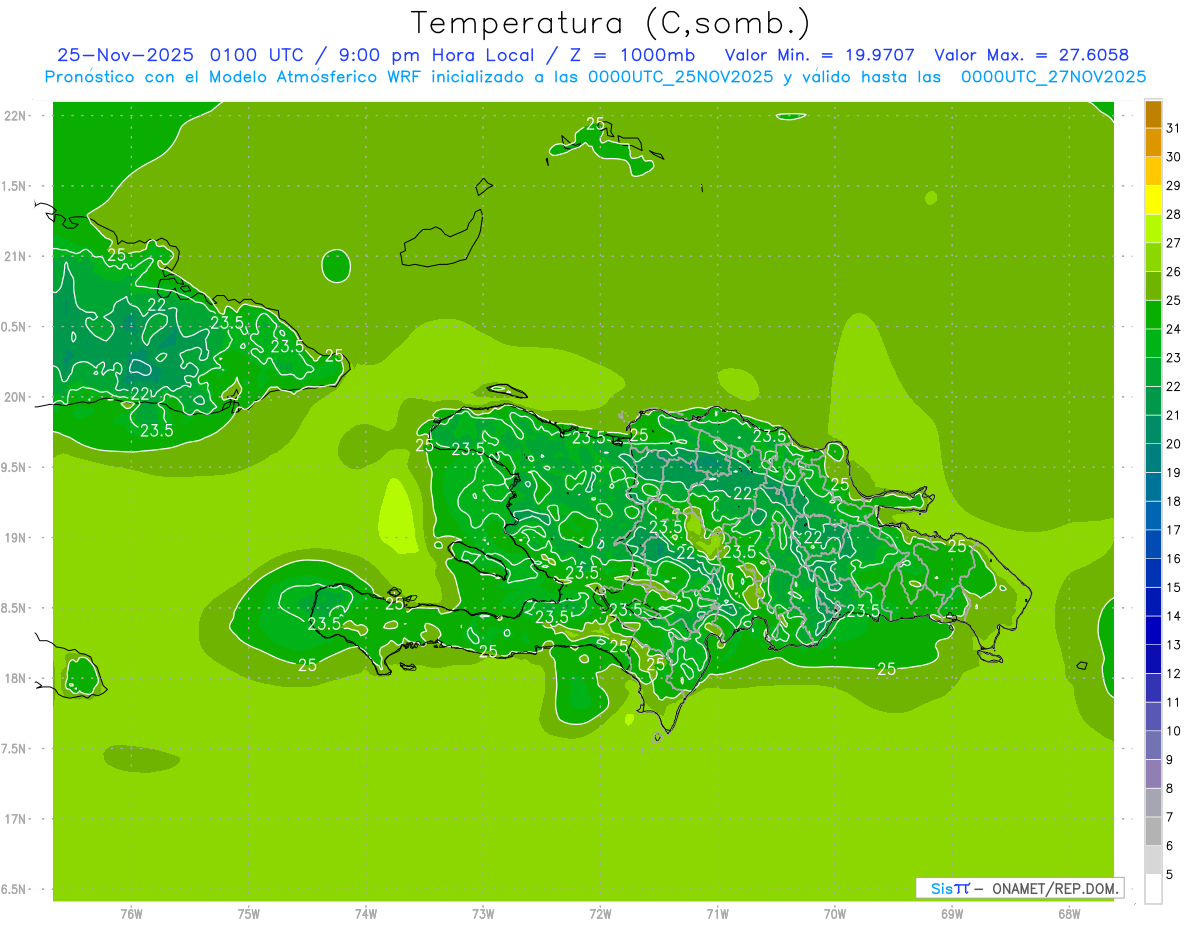Image resolution: width=1200 pixels, height=927 pixels.
Task: Select the 'Valor Min. = 19.9707' readout
Action: coord(819,56)
